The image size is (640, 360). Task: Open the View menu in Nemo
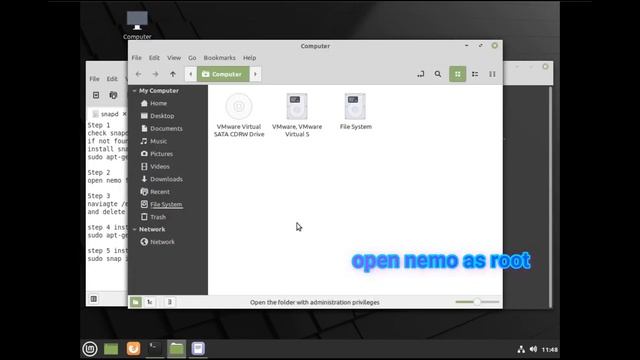click(174, 58)
